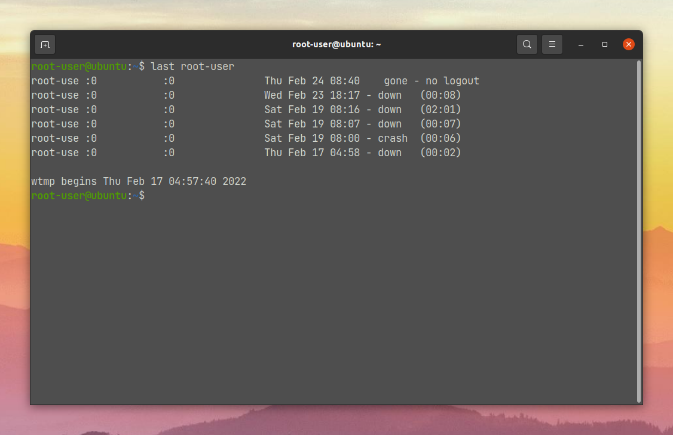The width and height of the screenshot is (673, 435).
Task: Click the Thu Feb 17 04:58 login entry
Action: pyautogui.click(x=246, y=152)
